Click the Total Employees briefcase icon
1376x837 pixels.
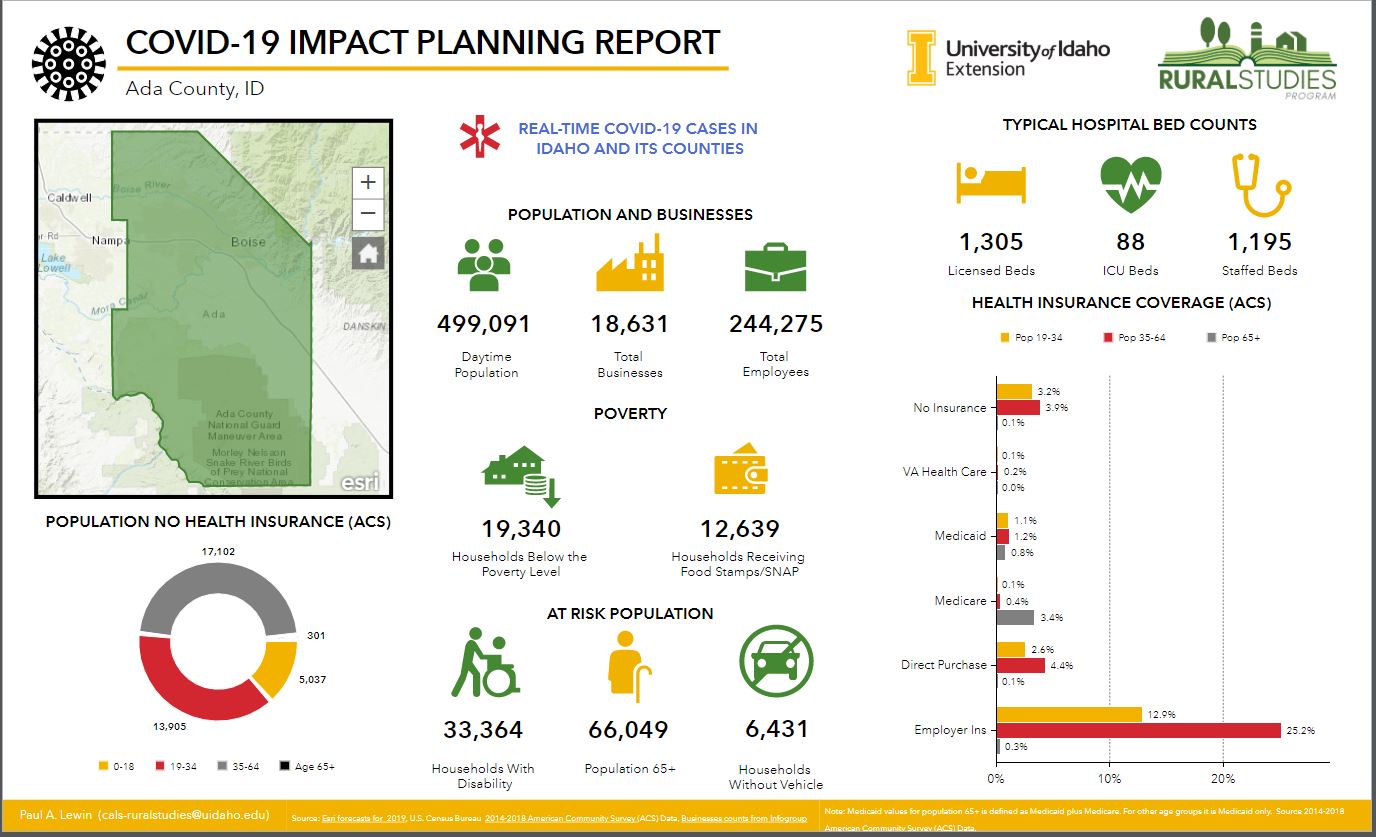pos(774,264)
